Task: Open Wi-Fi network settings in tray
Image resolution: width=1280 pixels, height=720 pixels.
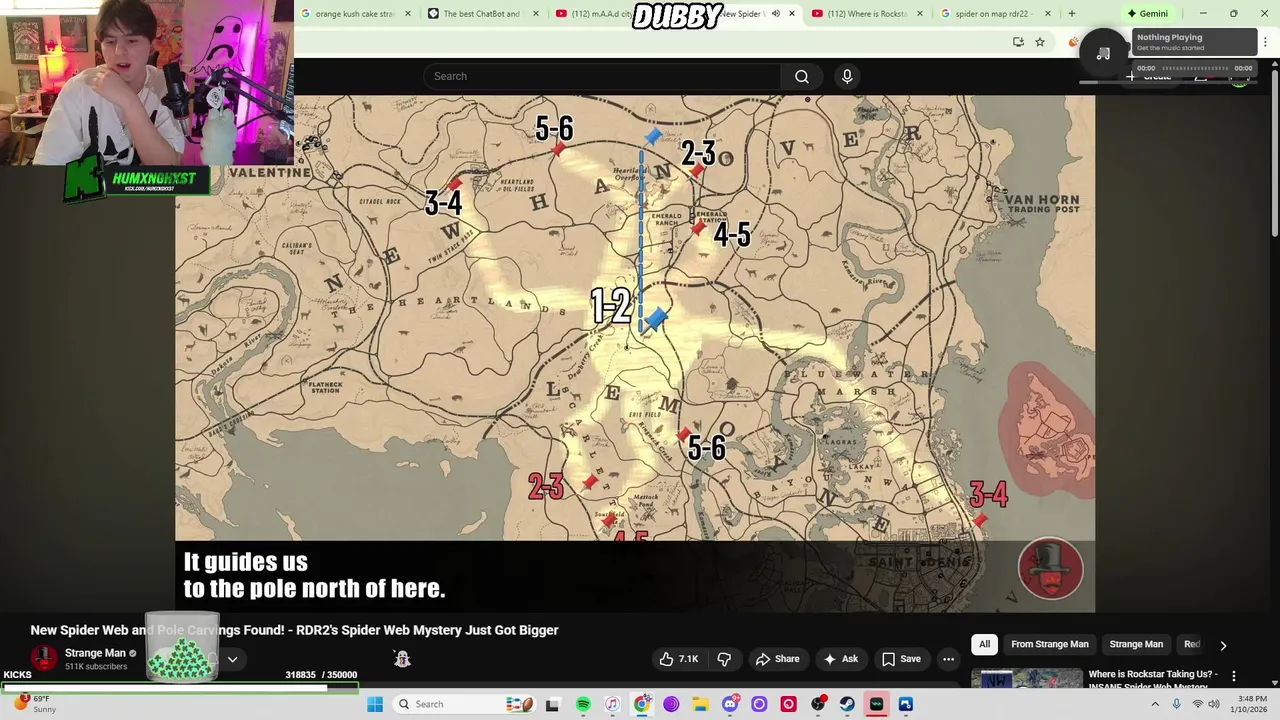Action: 1197,704
